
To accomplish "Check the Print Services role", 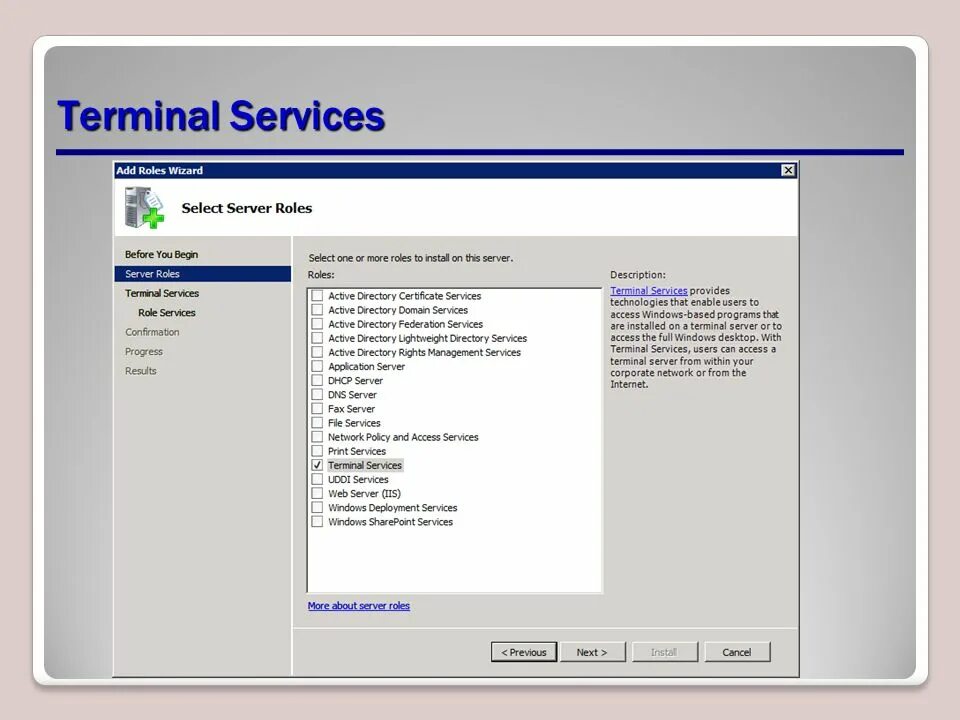I will point(317,451).
